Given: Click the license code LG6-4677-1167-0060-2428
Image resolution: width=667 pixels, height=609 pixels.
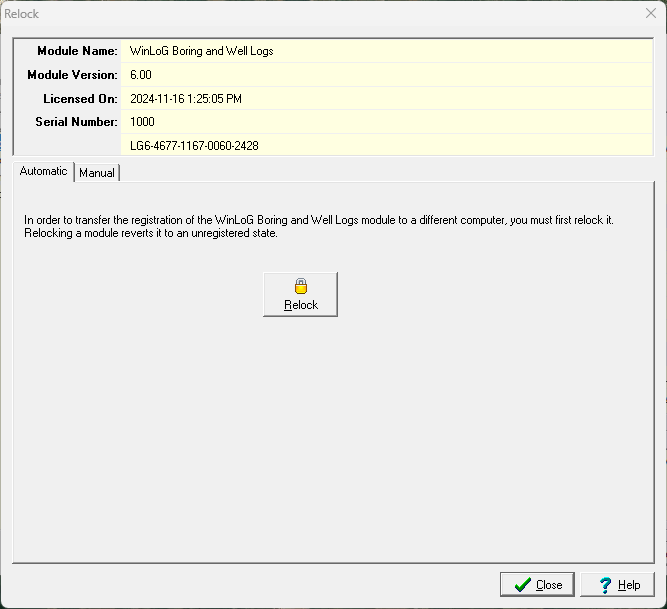Looking at the screenshot, I should [194, 146].
